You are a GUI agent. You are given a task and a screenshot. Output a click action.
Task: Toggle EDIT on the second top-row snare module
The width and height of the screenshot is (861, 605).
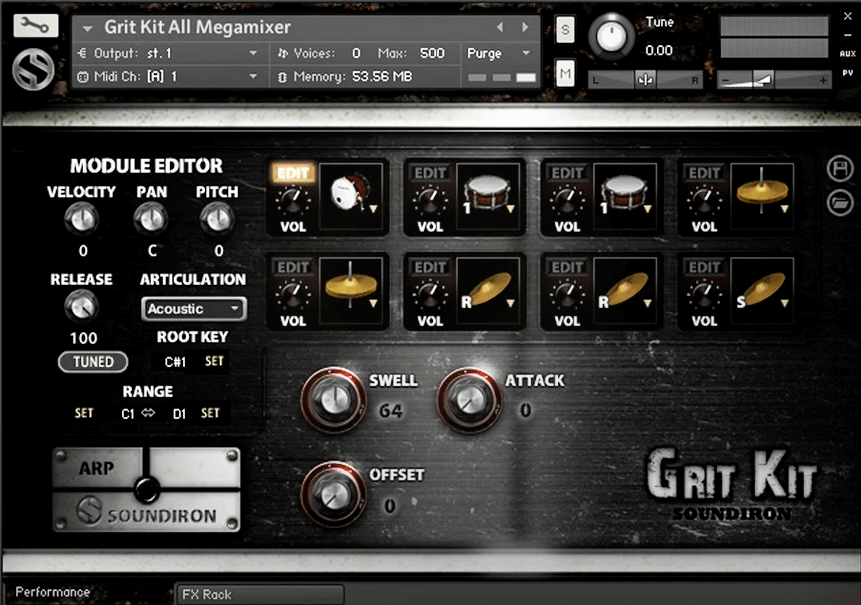point(430,173)
